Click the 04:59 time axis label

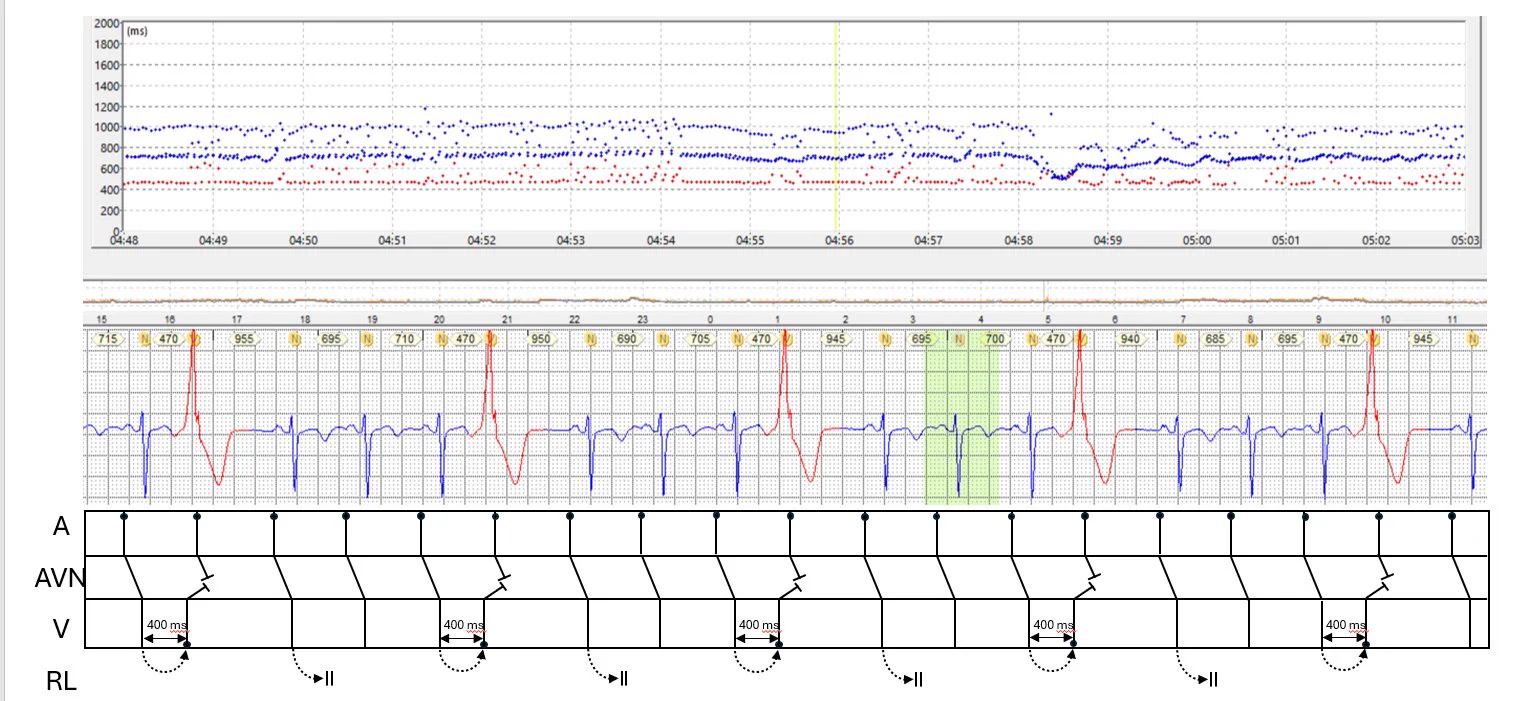(x=1107, y=241)
